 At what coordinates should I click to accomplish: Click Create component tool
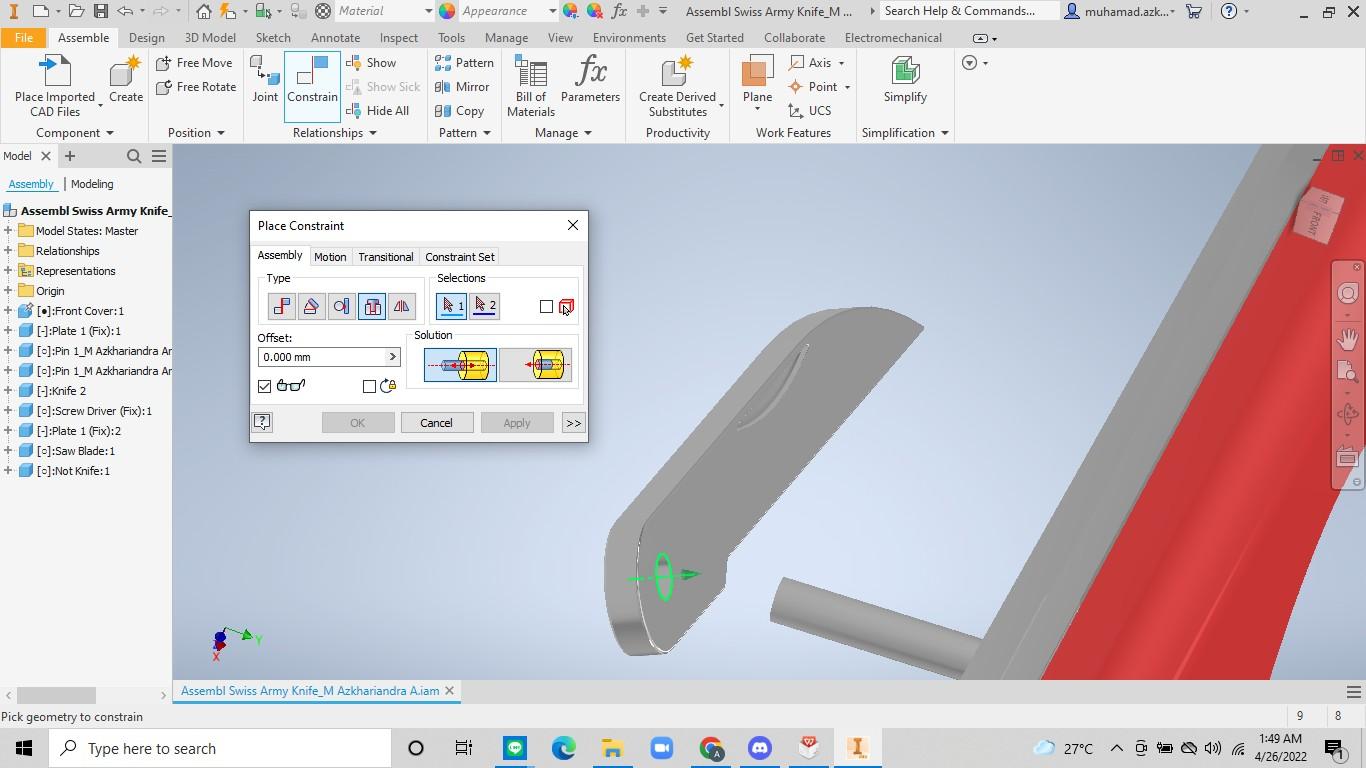coord(126,80)
